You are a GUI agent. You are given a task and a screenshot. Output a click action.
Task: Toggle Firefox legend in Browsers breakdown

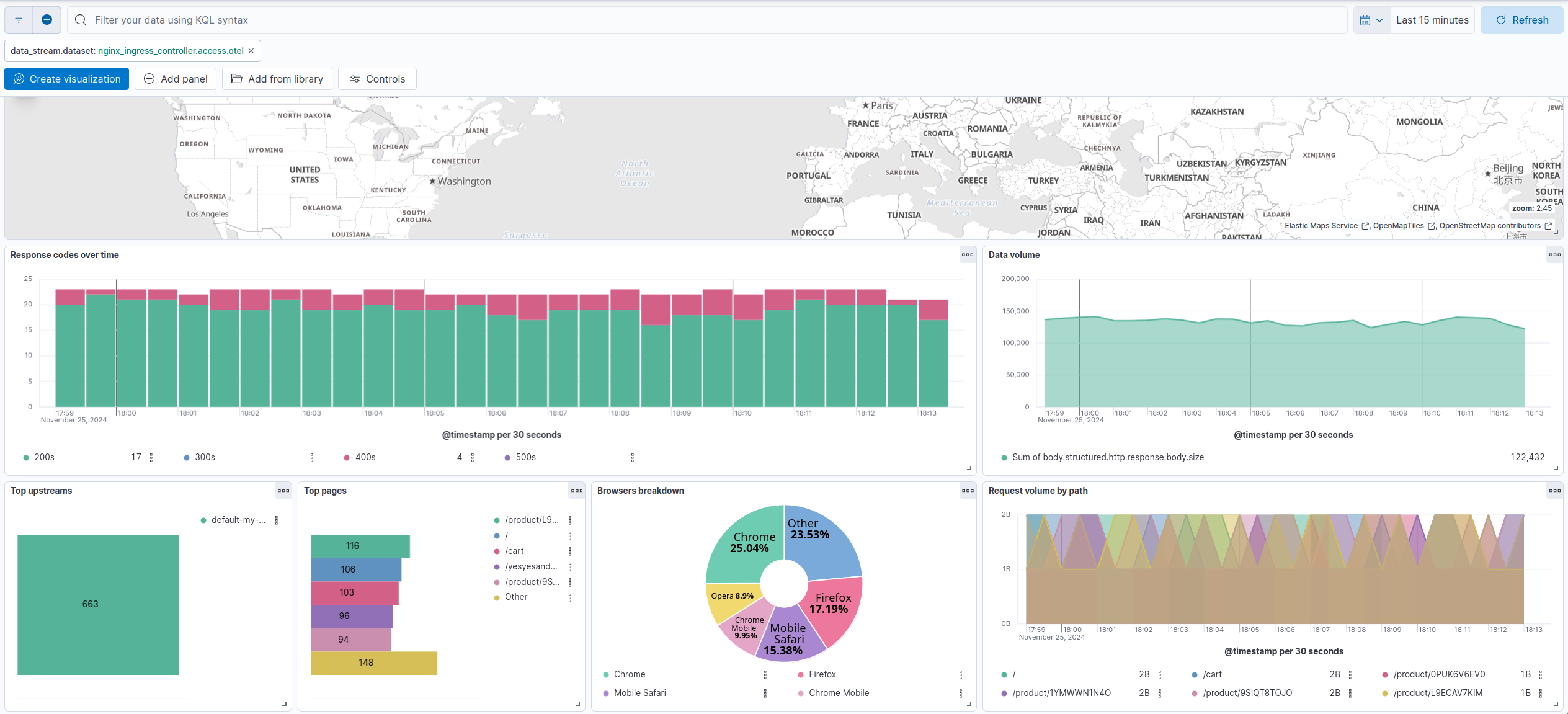(822, 674)
